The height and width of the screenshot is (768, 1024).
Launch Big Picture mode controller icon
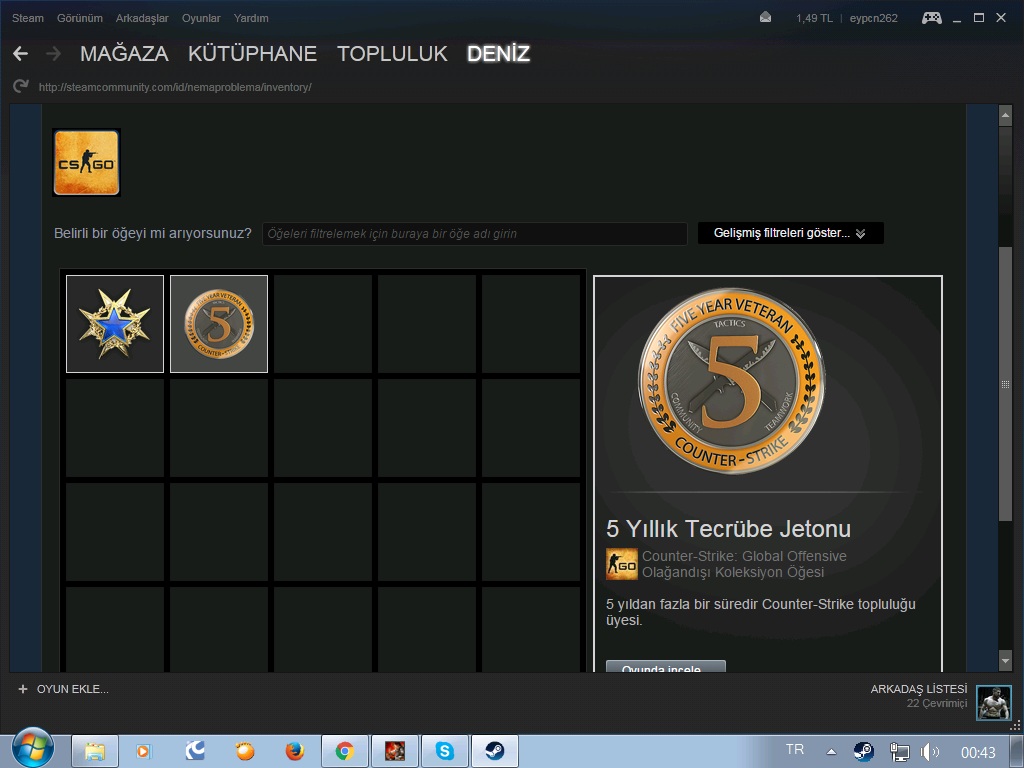931,18
